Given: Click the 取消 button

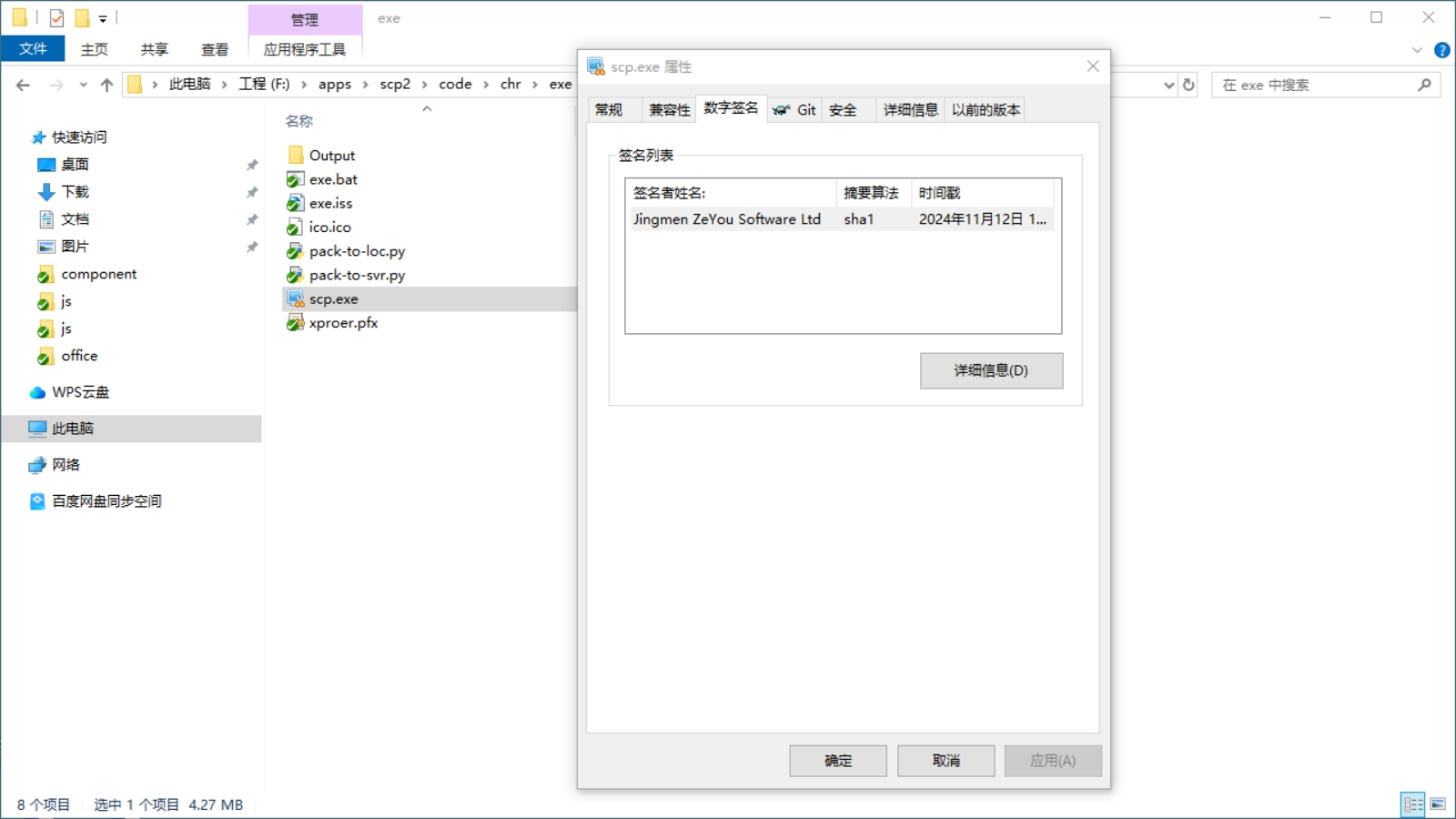Looking at the screenshot, I should [945, 761].
